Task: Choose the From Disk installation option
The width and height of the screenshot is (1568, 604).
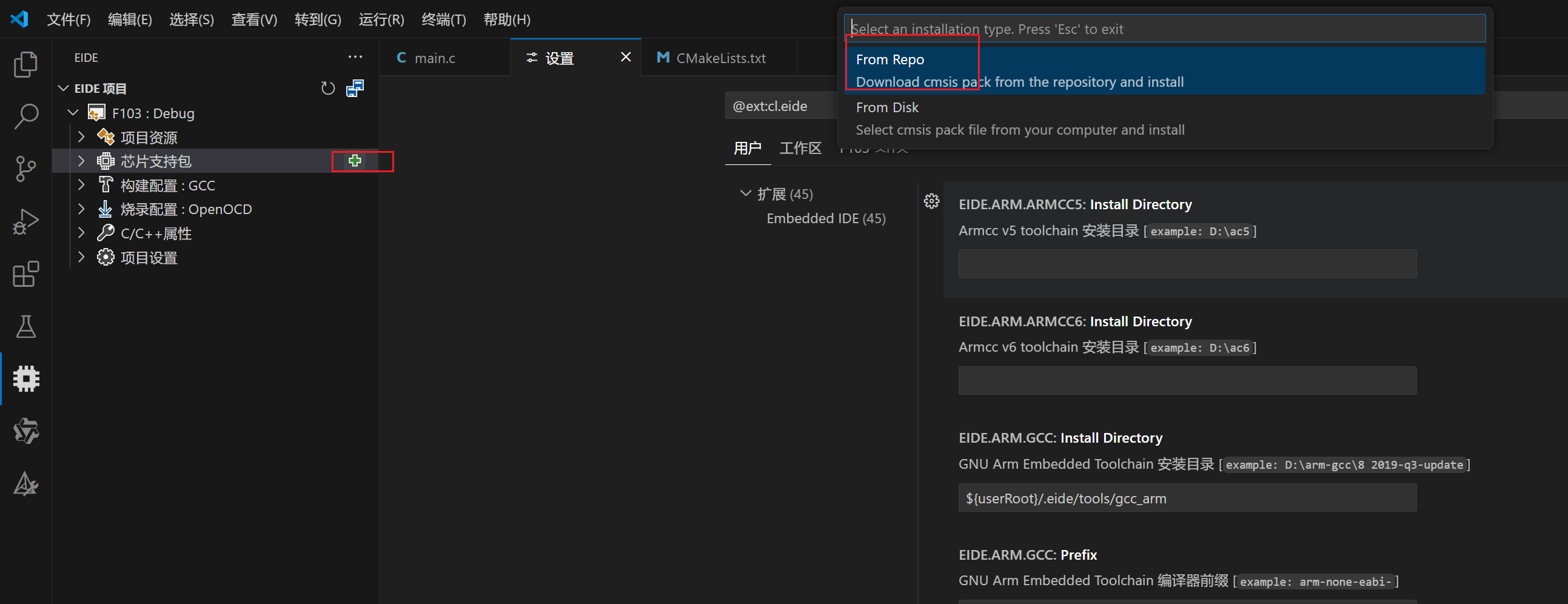Action: coord(1164,119)
